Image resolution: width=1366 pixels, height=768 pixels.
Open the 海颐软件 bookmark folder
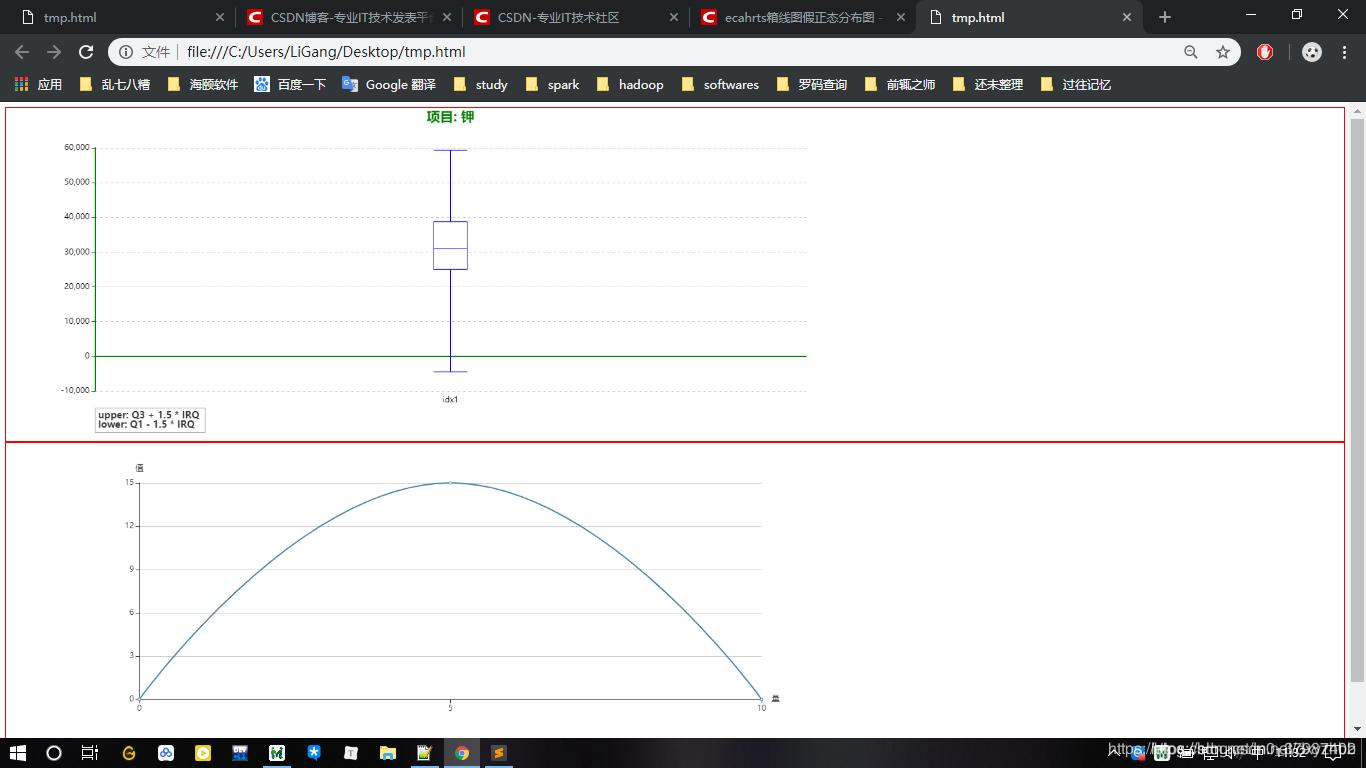(202, 84)
